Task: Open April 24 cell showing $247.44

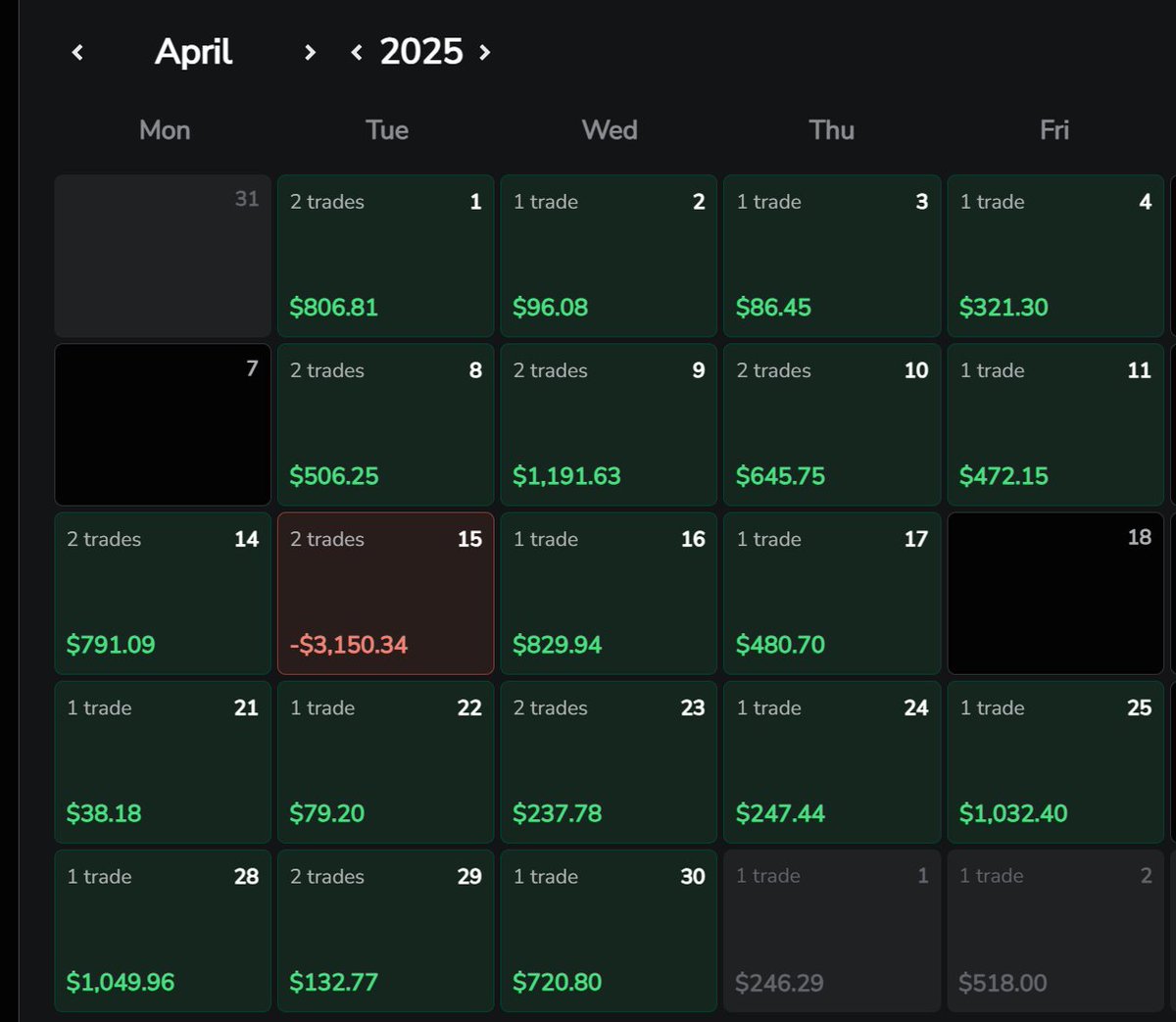Action: tap(832, 761)
